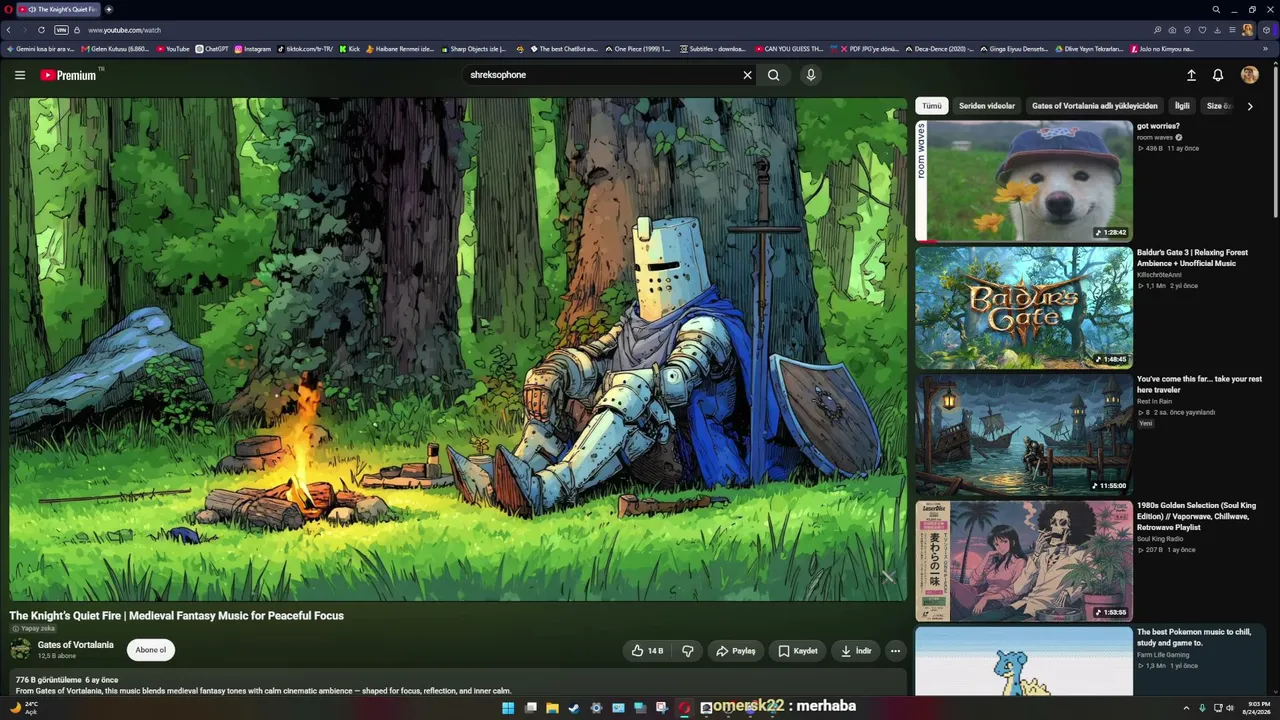Dislike the video
1280x720 pixels.
[x=688, y=651]
